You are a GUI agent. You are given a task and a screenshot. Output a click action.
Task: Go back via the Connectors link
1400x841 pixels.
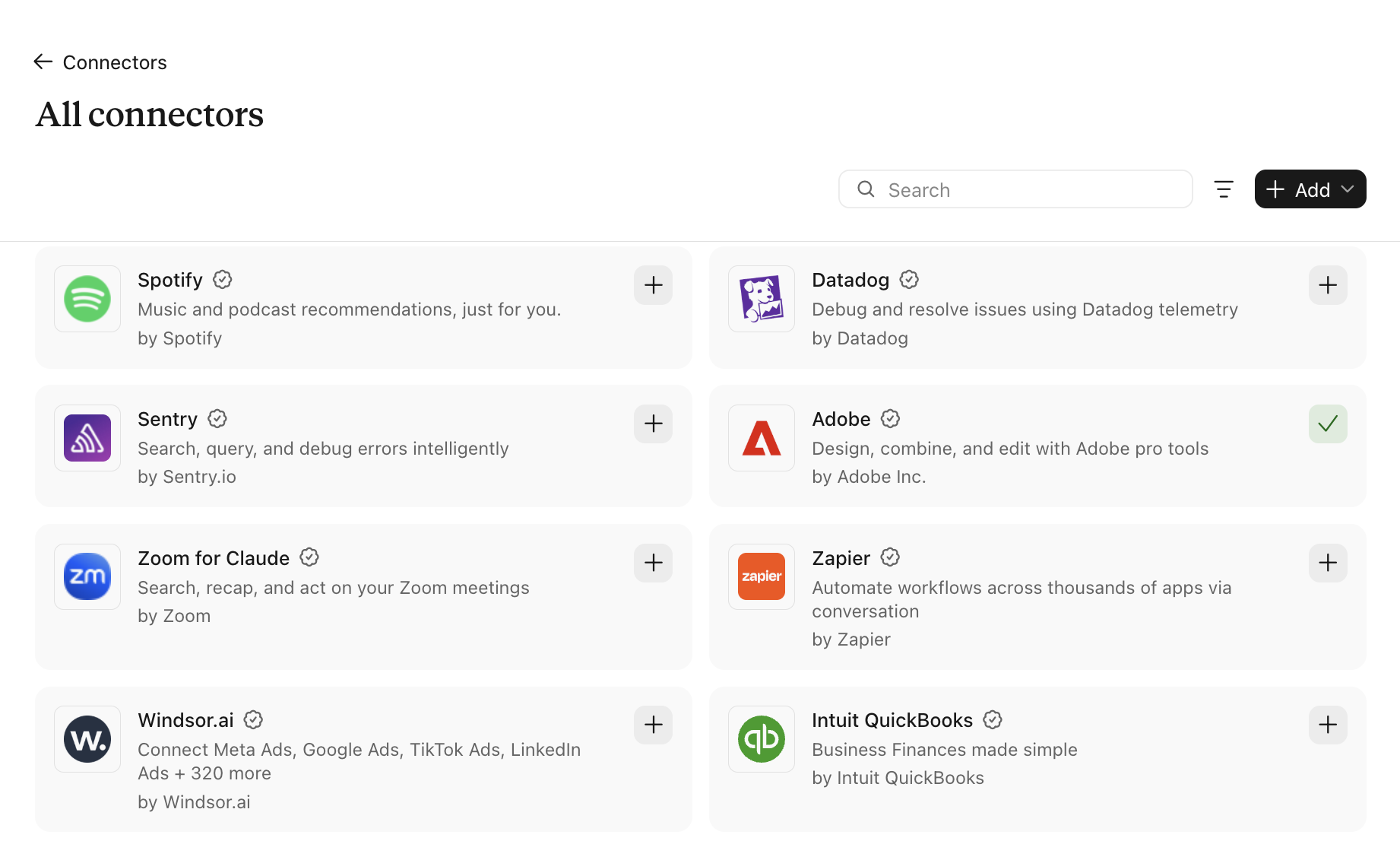[x=115, y=62]
